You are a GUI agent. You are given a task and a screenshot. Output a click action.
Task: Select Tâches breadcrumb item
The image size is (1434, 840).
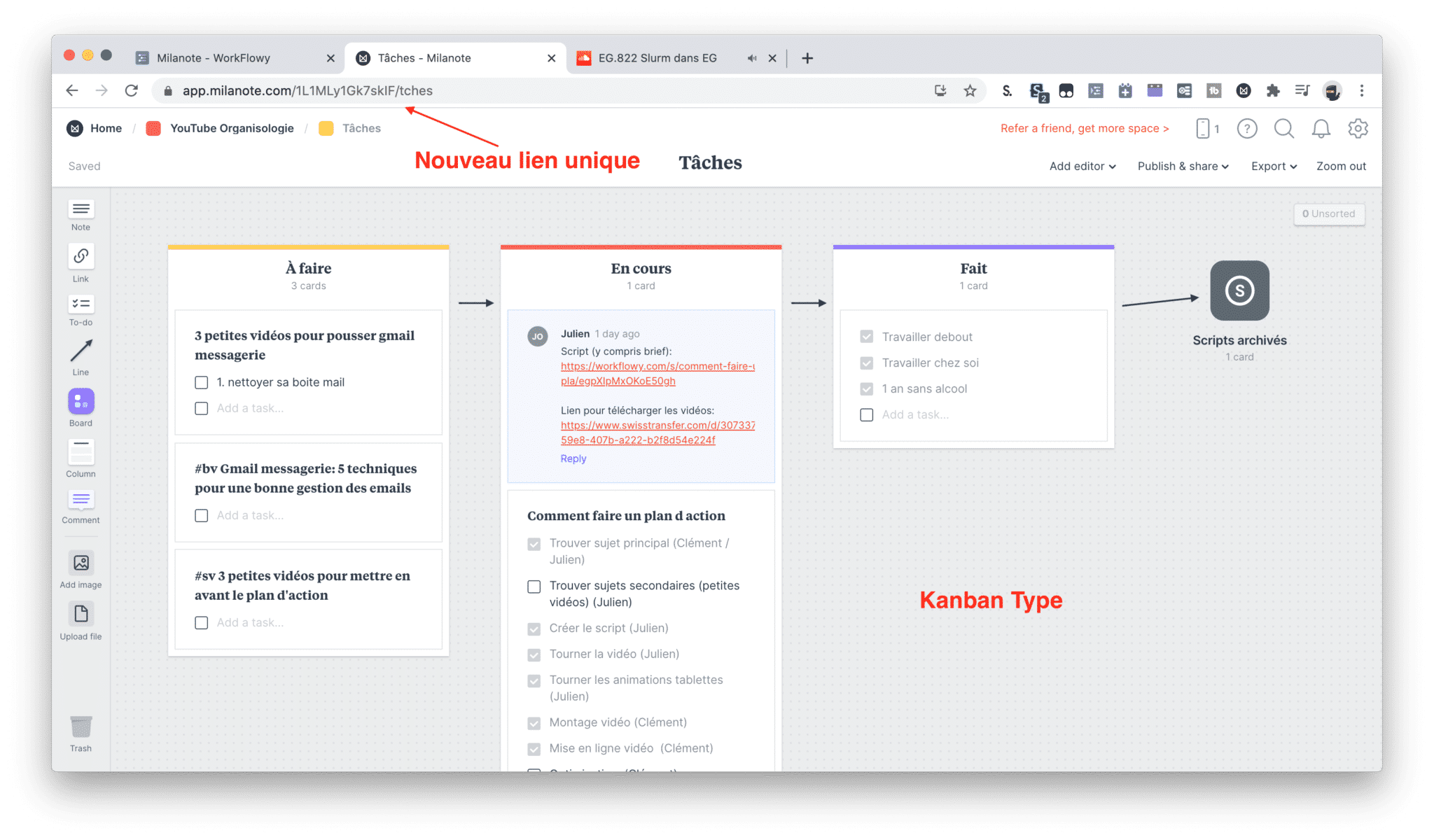point(361,128)
